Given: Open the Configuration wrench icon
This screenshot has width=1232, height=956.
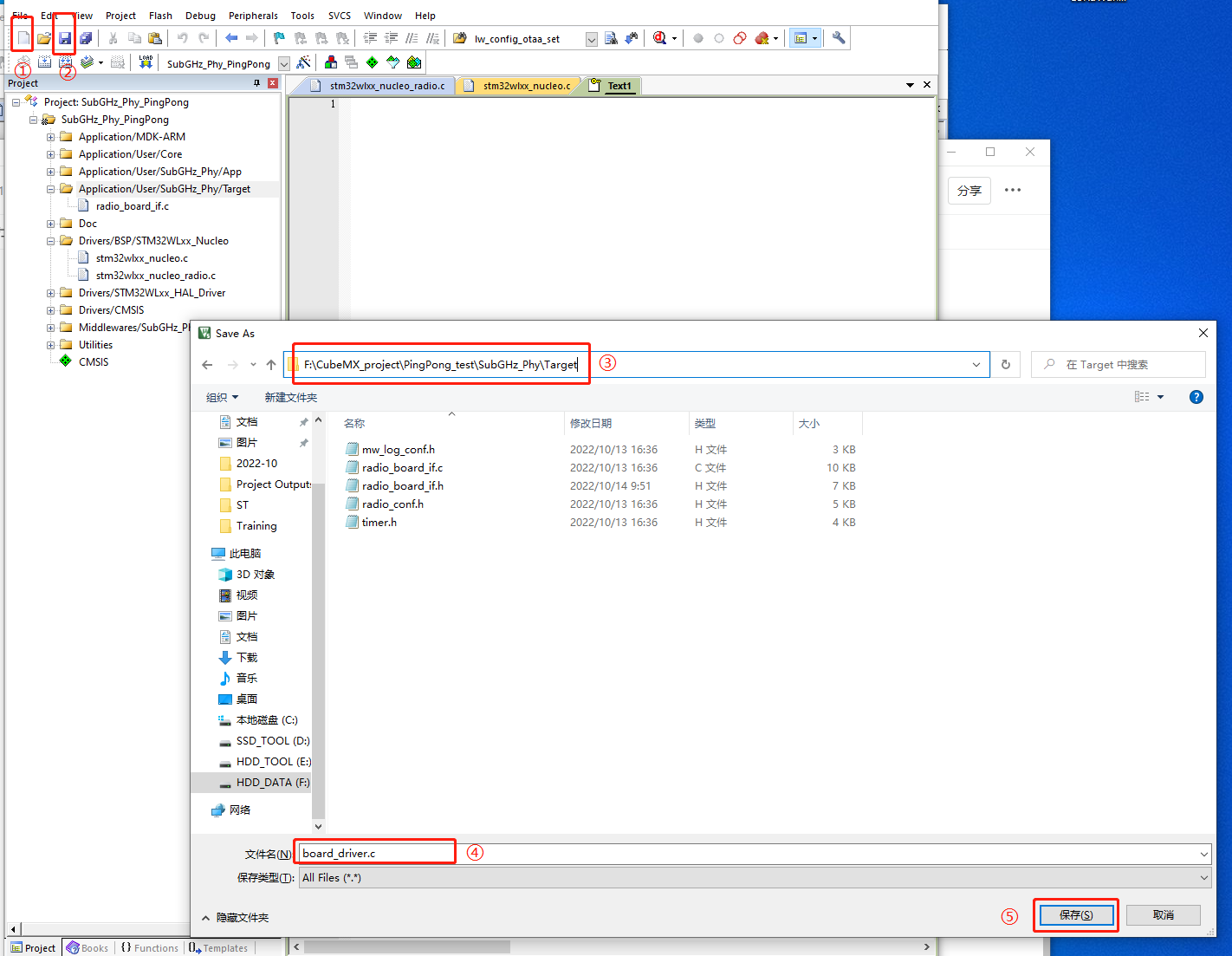Looking at the screenshot, I should [839, 38].
